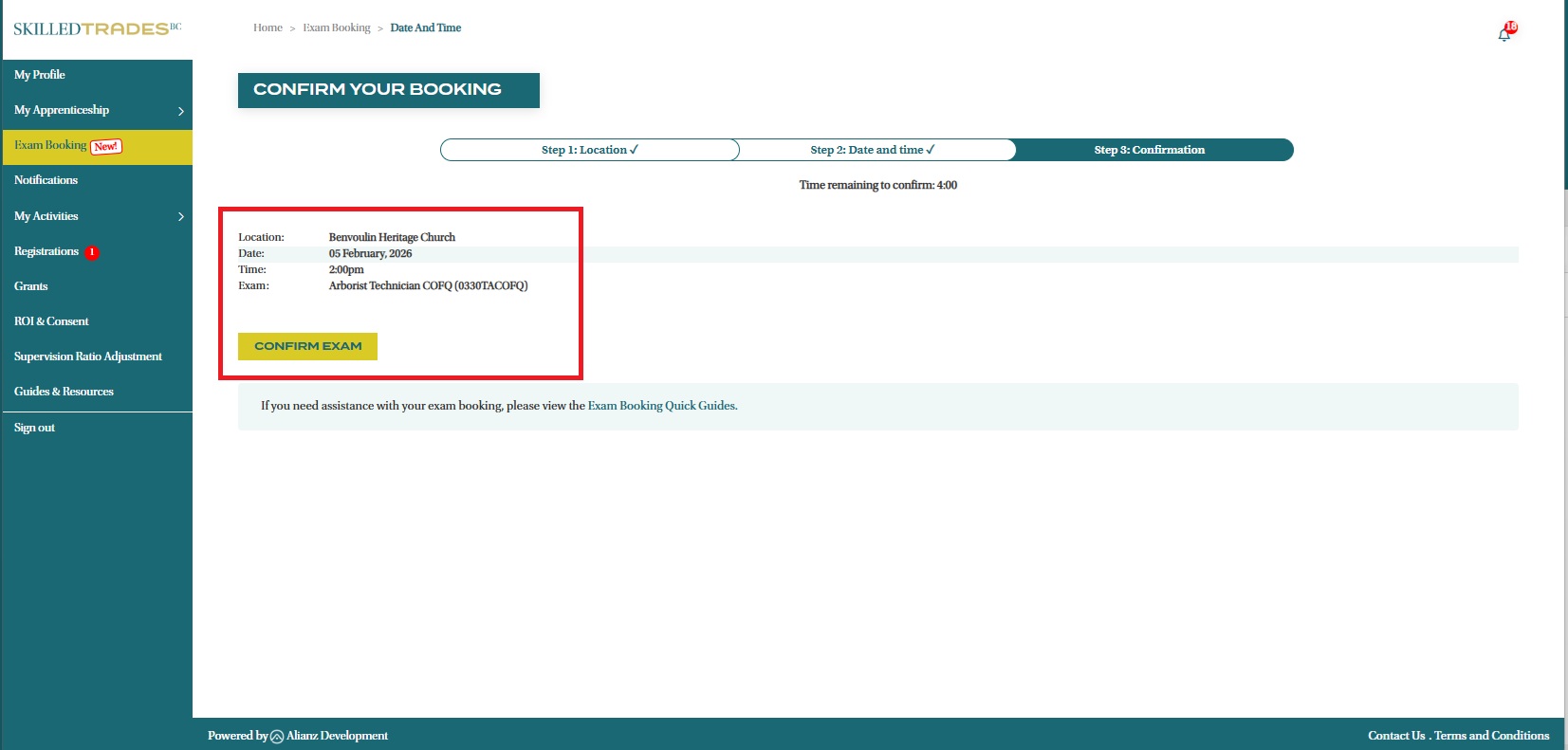Image resolution: width=1568 pixels, height=750 pixels.
Task: Sign out of the portal
Action: click(34, 428)
